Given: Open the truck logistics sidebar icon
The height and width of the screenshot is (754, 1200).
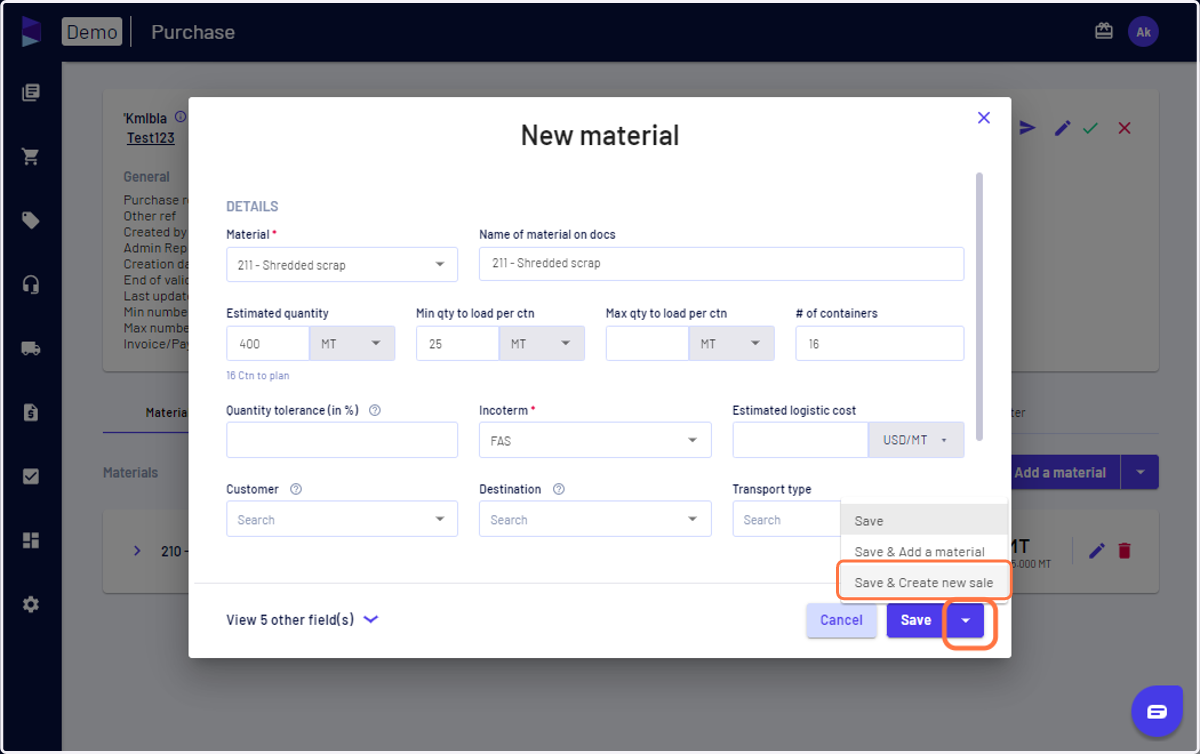Looking at the screenshot, I should [x=31, y=349].
